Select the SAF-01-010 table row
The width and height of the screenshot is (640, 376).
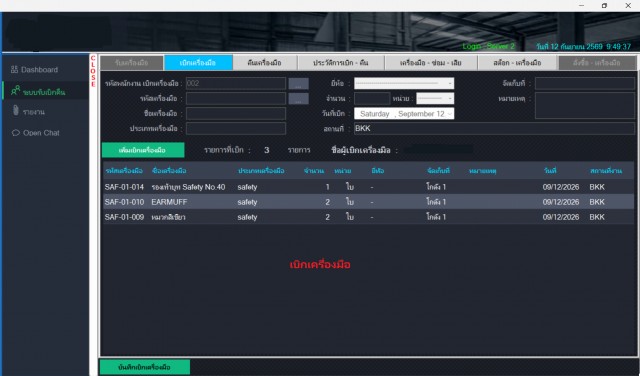[368, 202]
